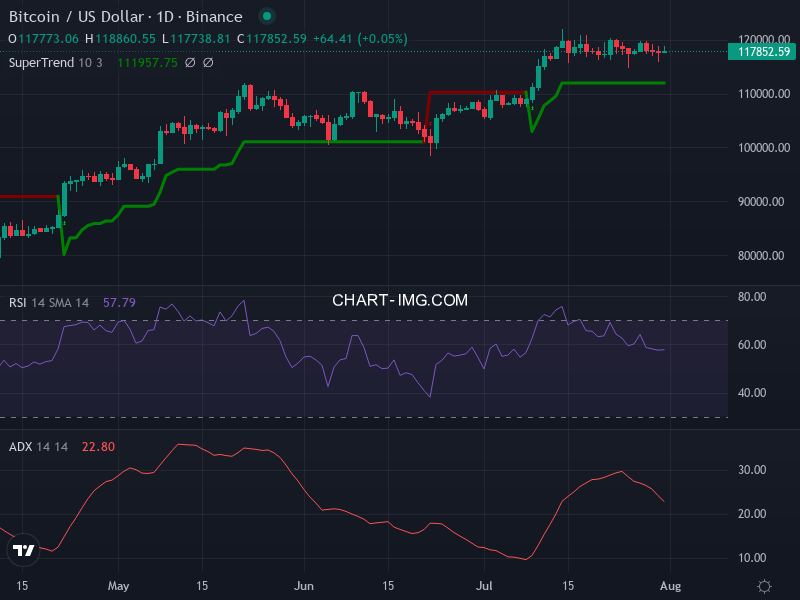This screenshot has width=800, height=600.
Task: Click the Jul date label
Action: tap(484, 586)
